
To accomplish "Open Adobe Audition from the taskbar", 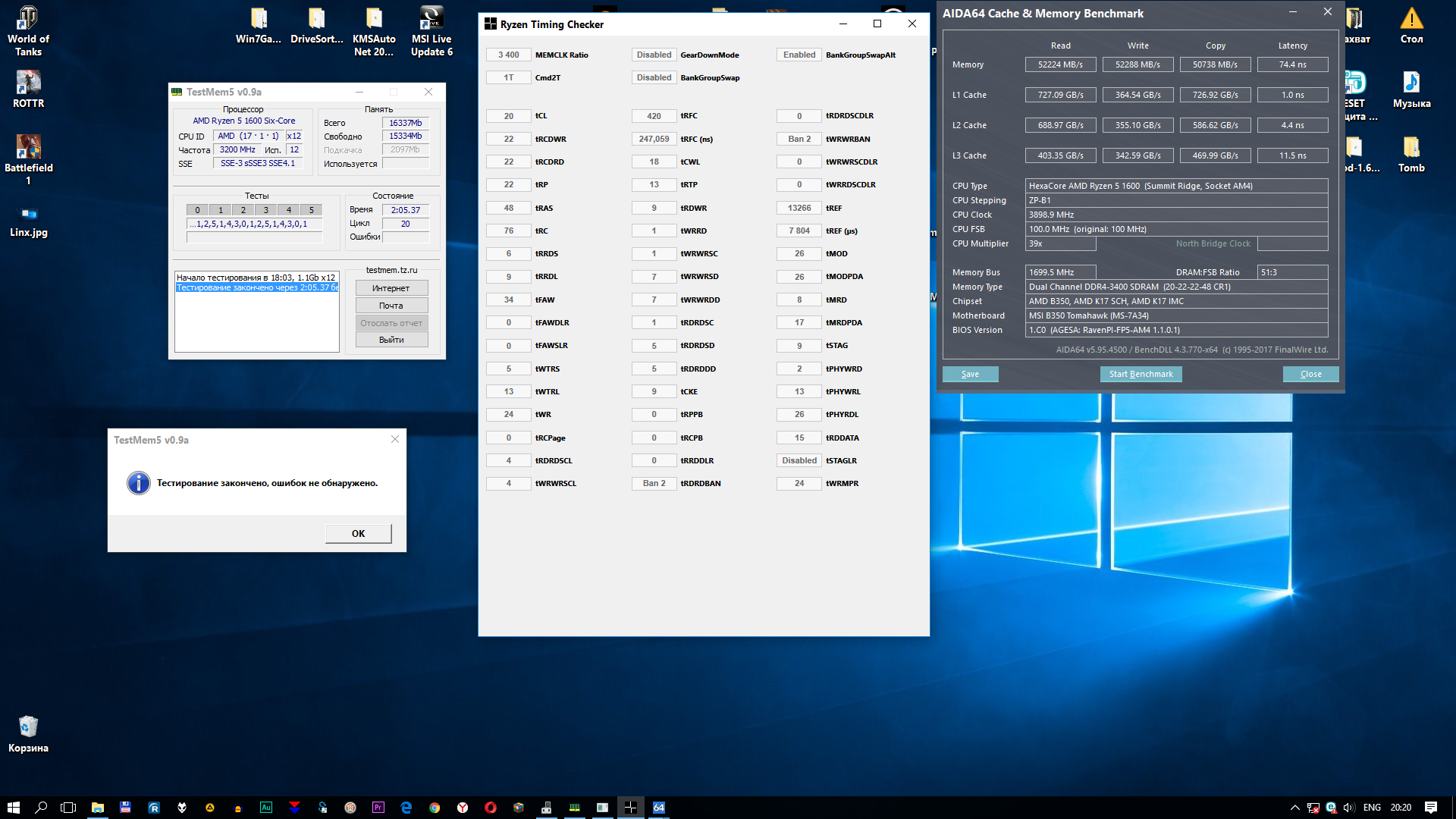I will (266, 808).
